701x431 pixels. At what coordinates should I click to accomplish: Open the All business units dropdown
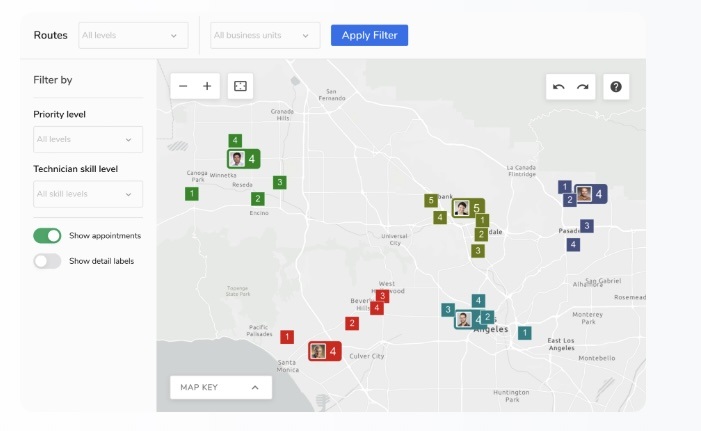pos(265,35)
